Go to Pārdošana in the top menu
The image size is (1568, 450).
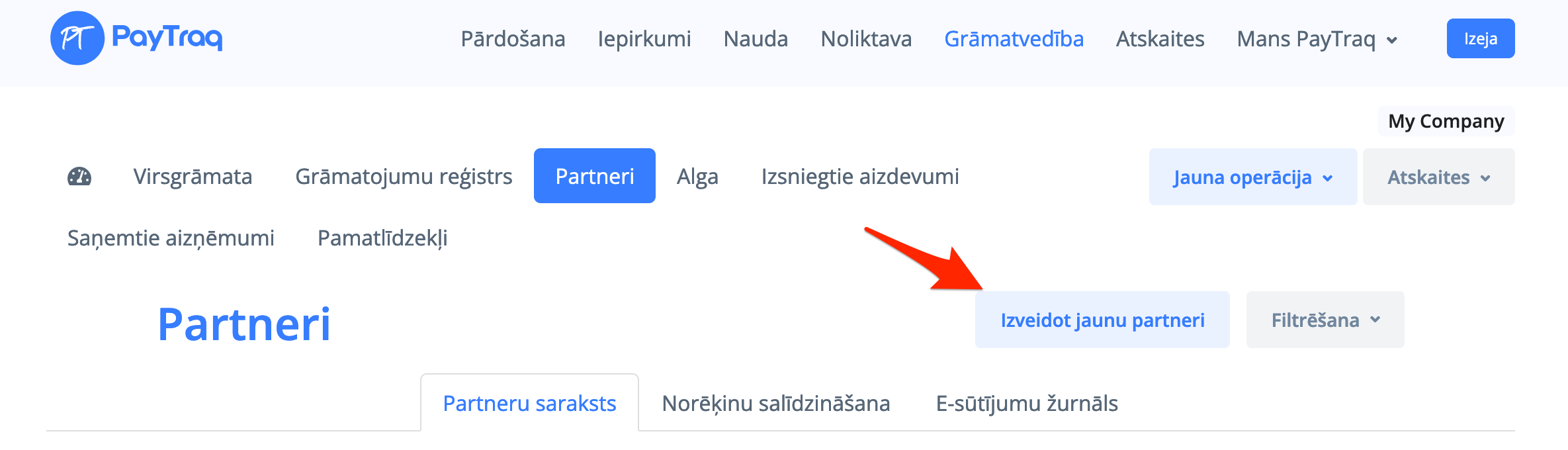tap(513, 39)
